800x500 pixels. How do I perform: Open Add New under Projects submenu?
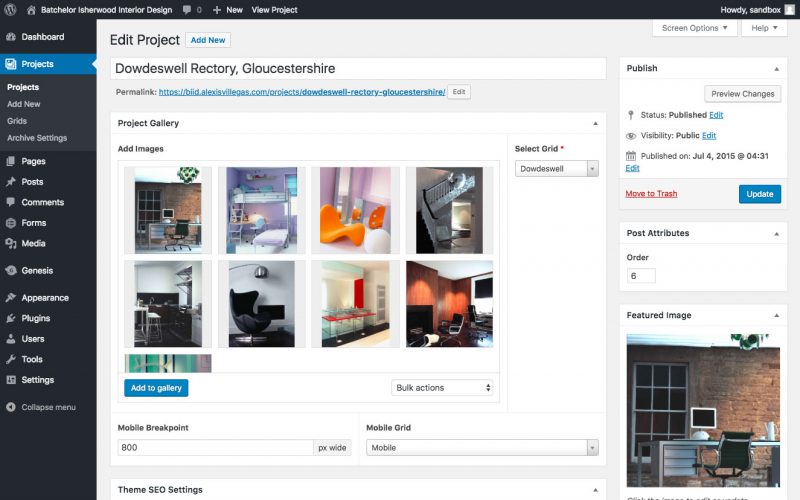(23, 104)
